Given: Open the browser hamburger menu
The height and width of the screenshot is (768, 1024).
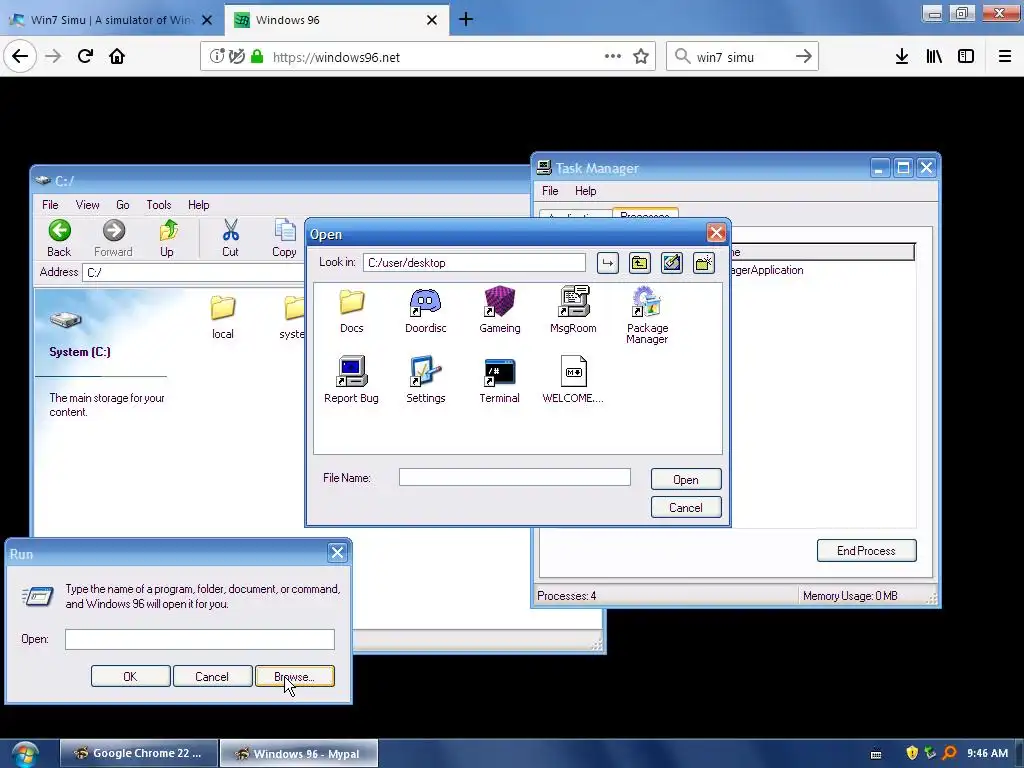Looking at the screenshot, I should tap(1004, 57).
